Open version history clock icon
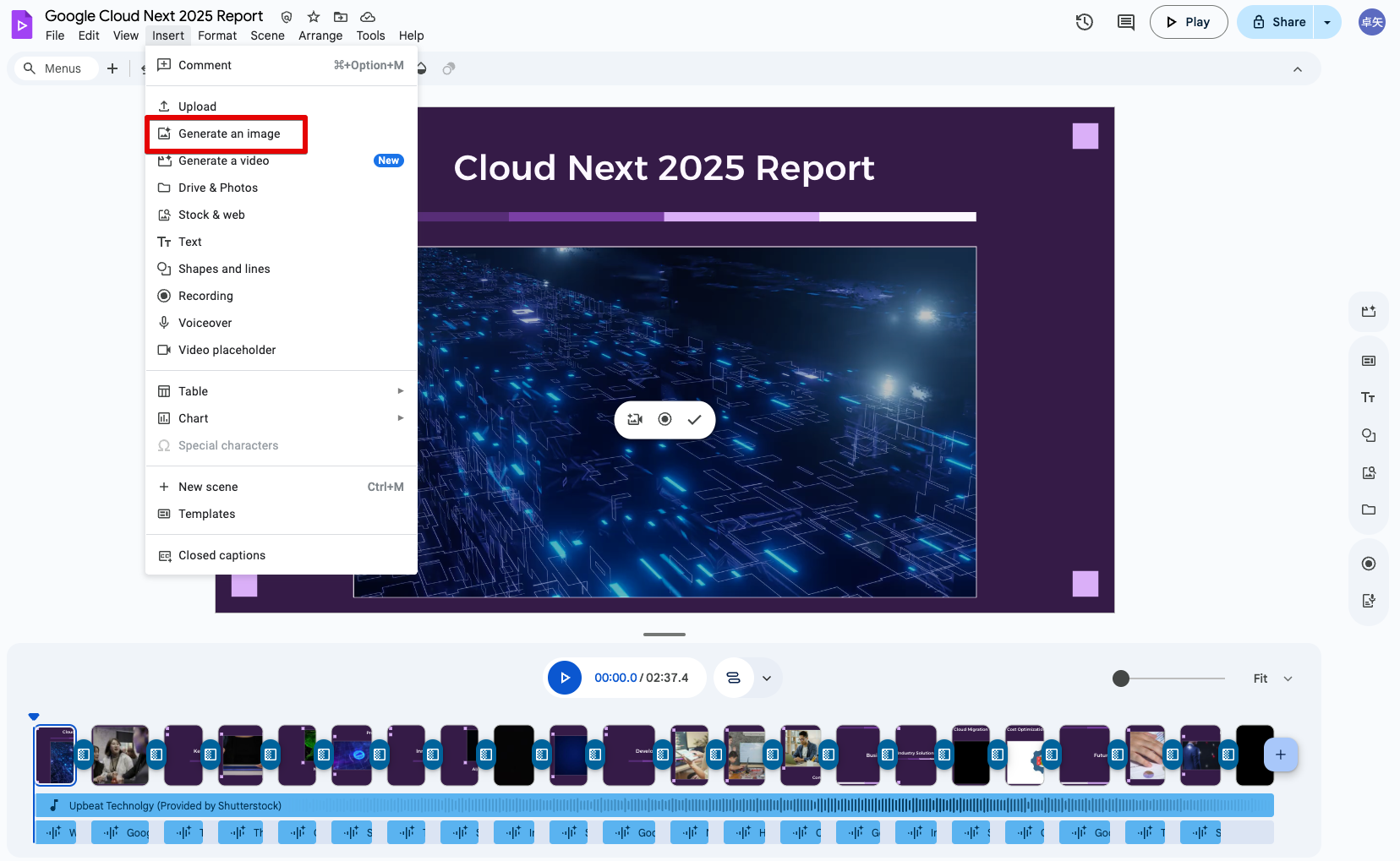 [x=1084, y=22]
